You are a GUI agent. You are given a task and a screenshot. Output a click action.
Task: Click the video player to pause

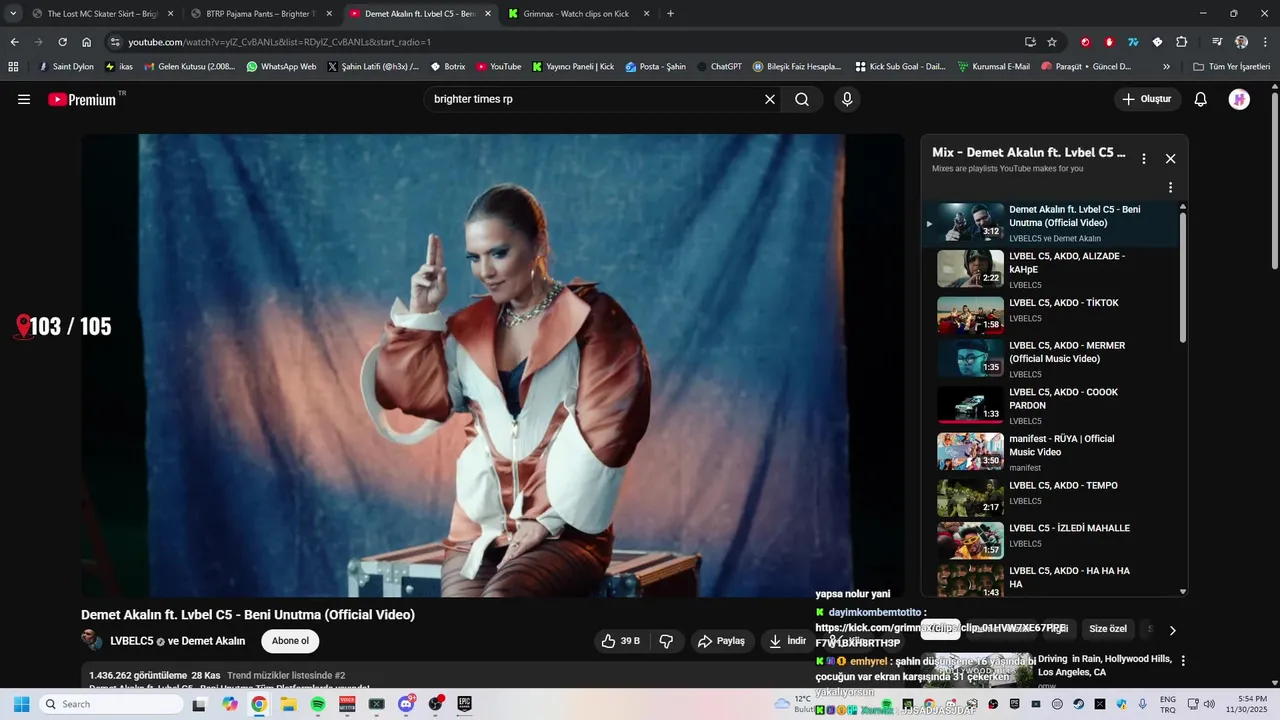(x=492, y=365)
